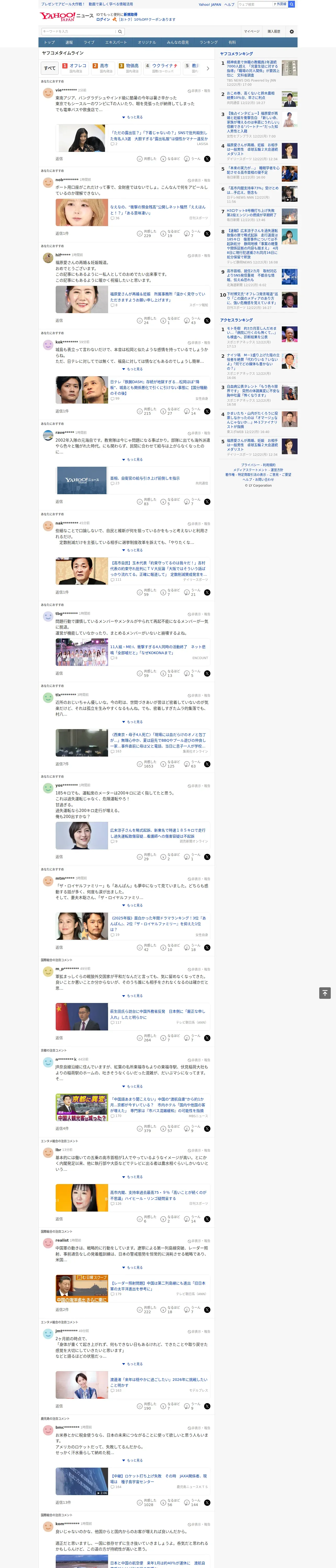Image resolution: width=336 pixels, height=1568 pixels.
Task: Click なるほど reaction showing 125
Action: (171, 764)
